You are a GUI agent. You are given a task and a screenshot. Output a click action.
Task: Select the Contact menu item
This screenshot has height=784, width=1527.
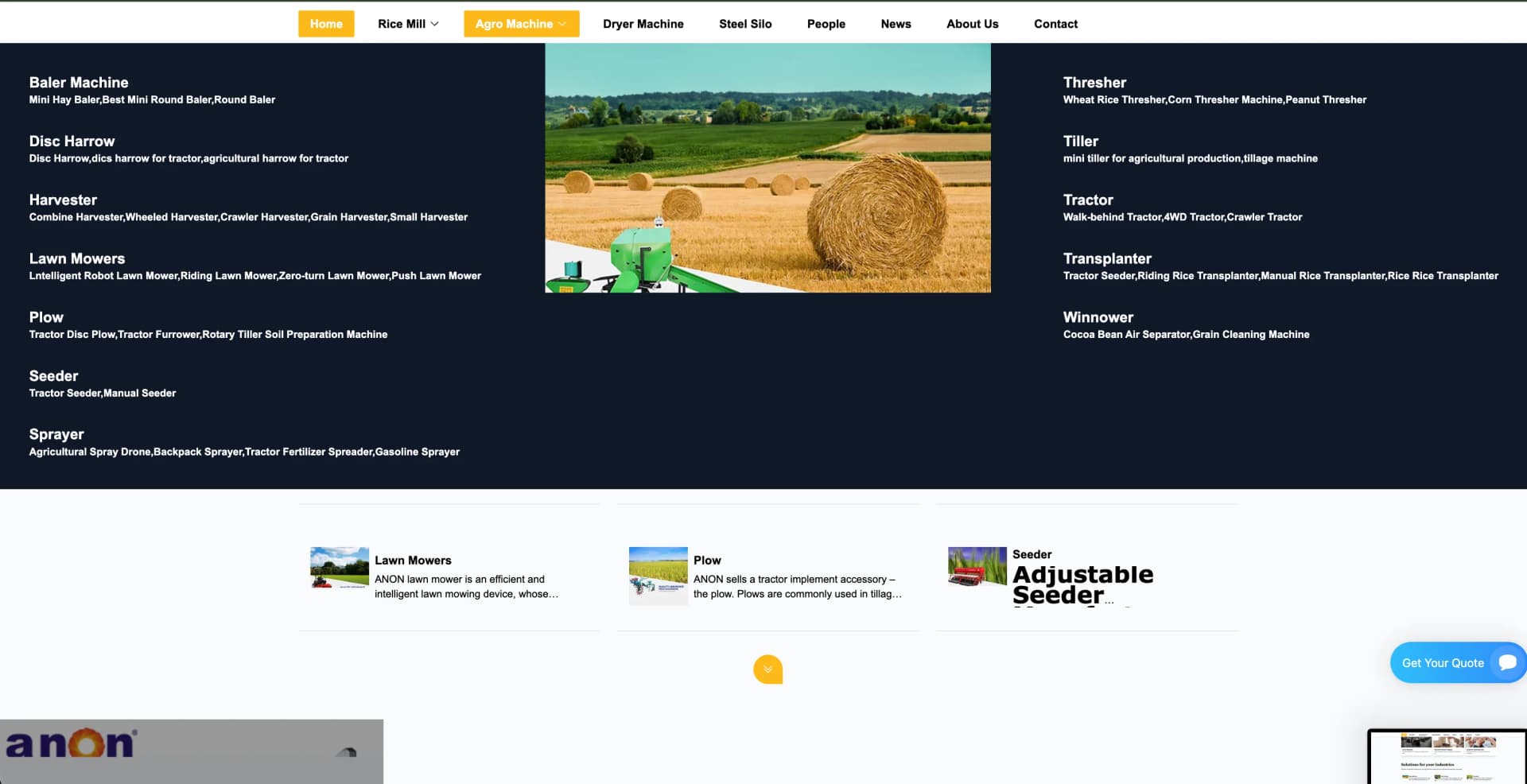(1055, 24)
